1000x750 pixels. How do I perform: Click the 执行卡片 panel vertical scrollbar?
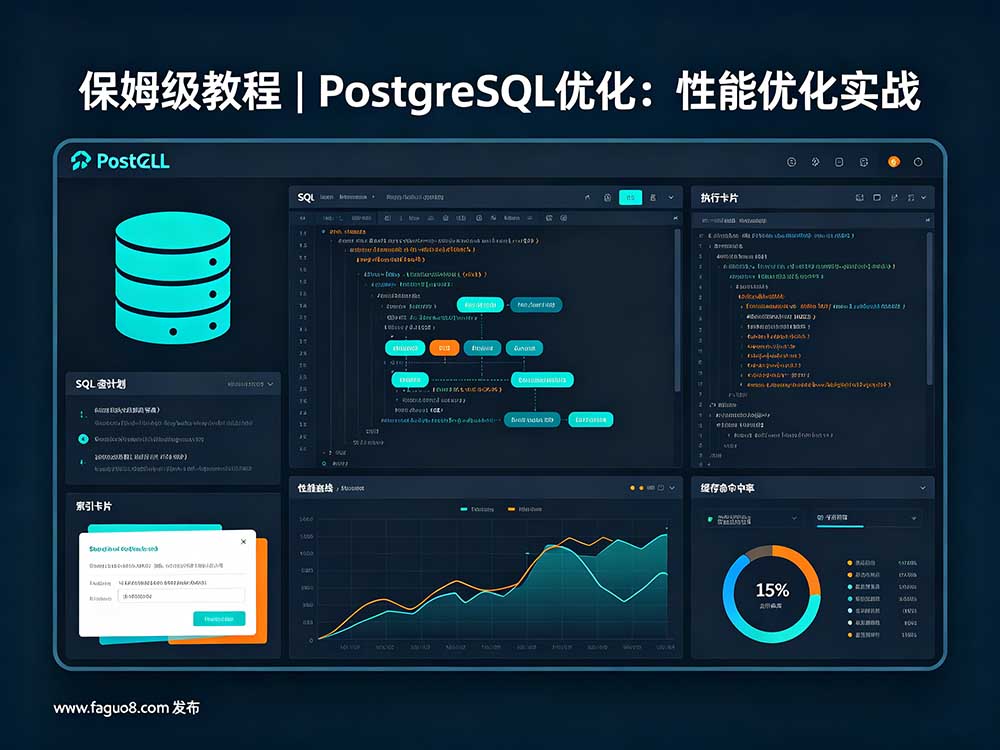click(x=929, y=308)
